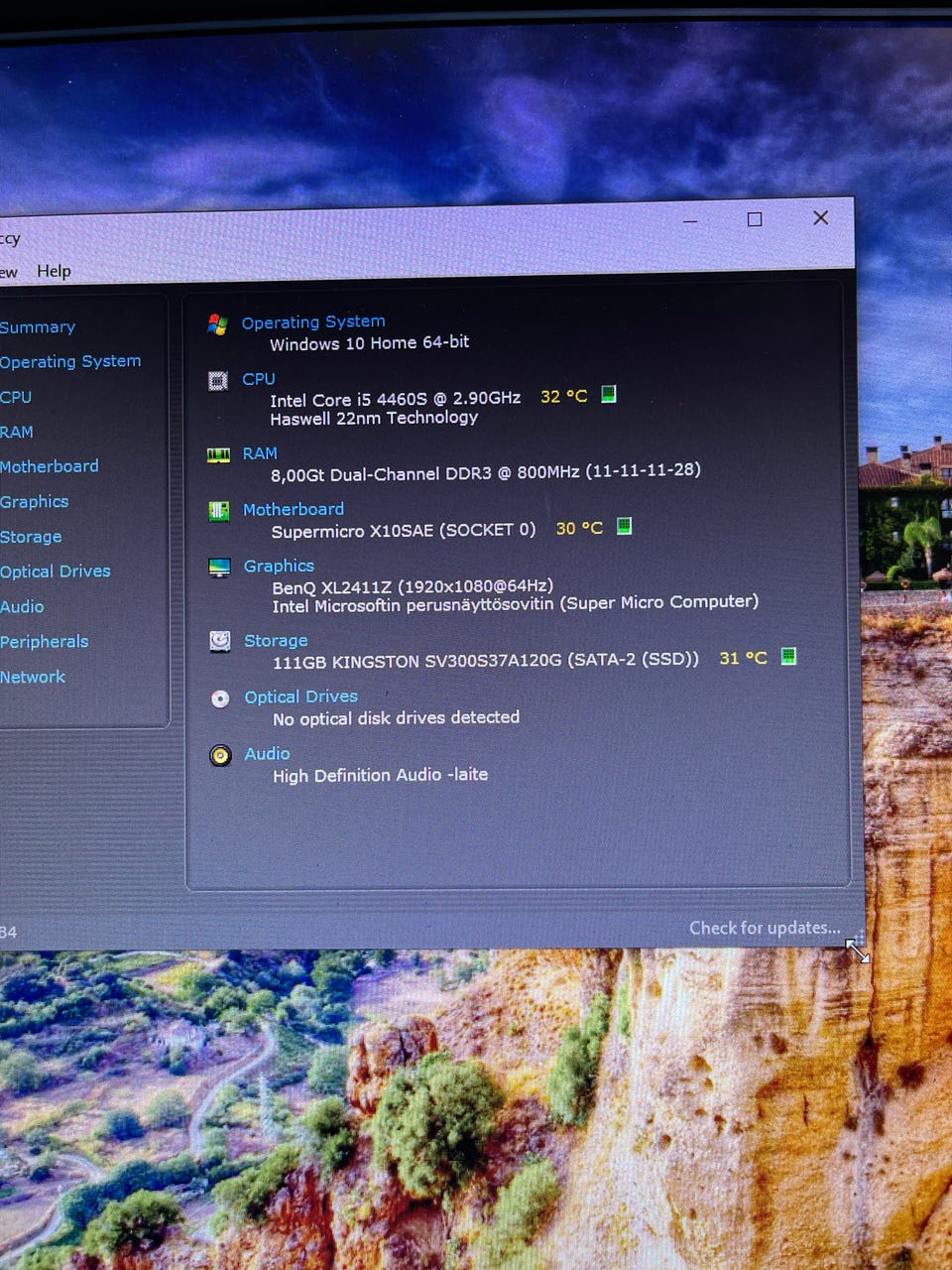Click 'Intel Core i5 4460S @ 2.90GHz' text
Screen dimensions: 952x1270
396,399
